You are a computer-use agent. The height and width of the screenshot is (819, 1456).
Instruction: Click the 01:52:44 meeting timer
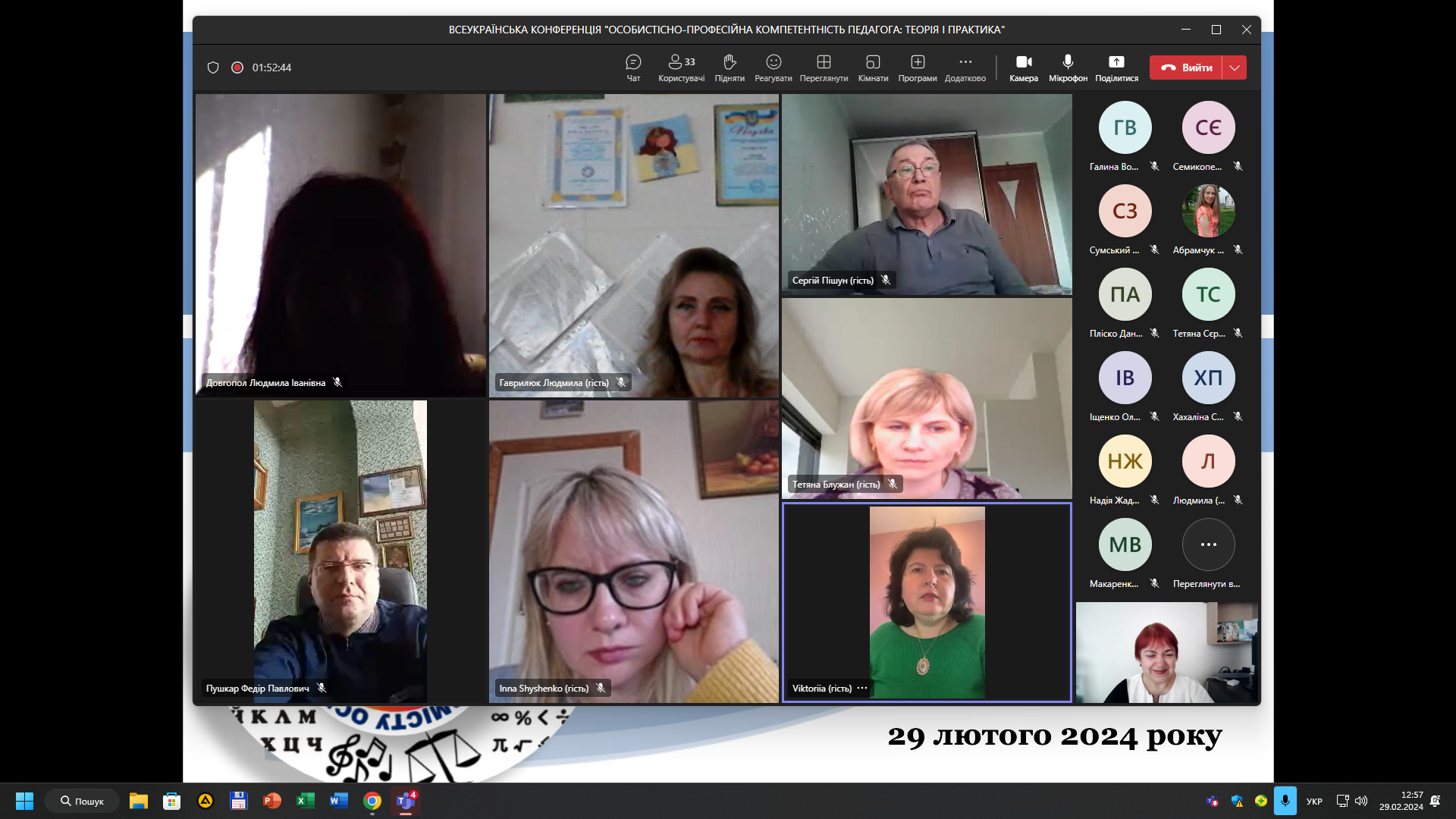(271, 67)
